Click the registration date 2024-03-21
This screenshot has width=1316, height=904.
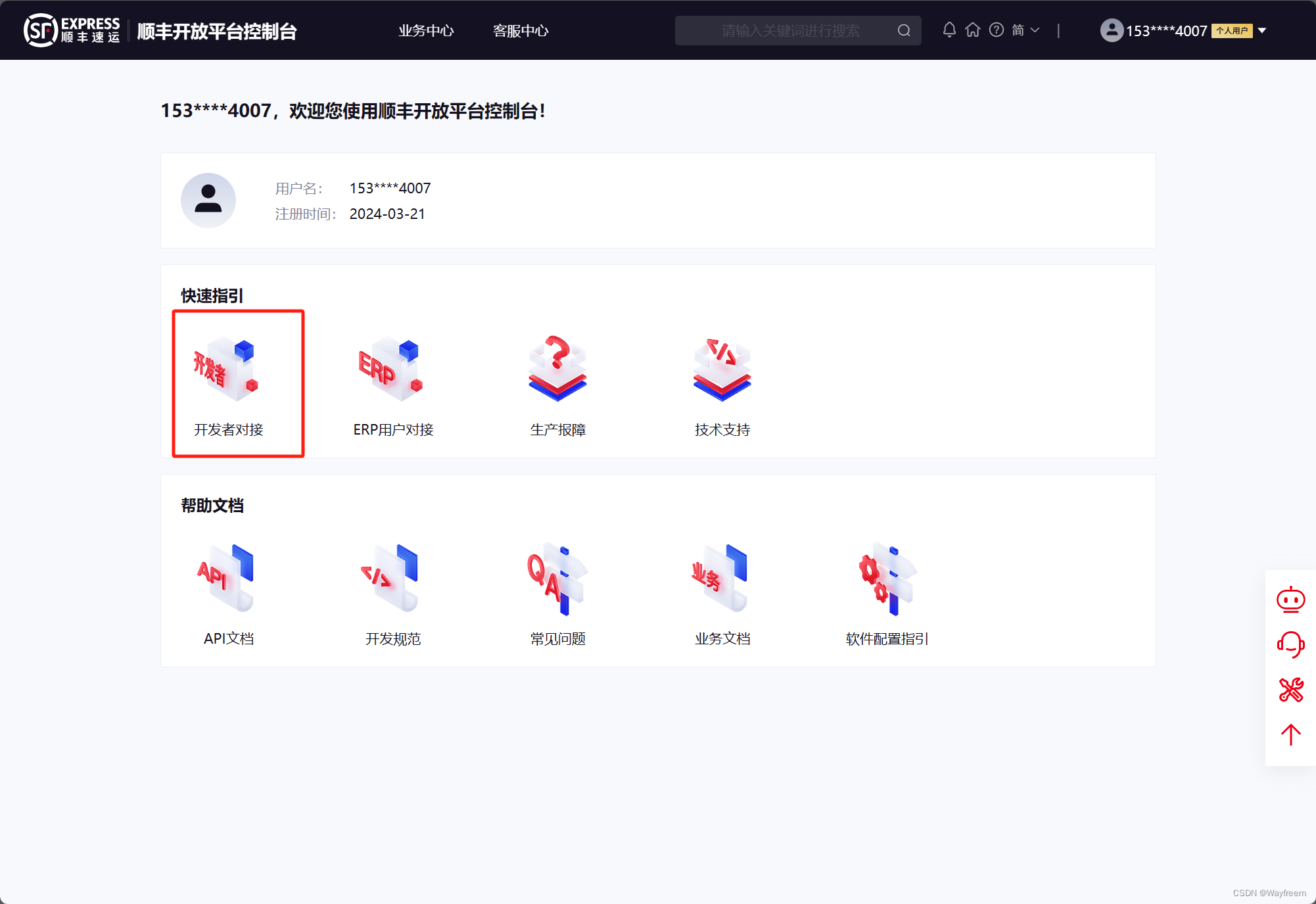pyautogui.click(x=387, y=214)
